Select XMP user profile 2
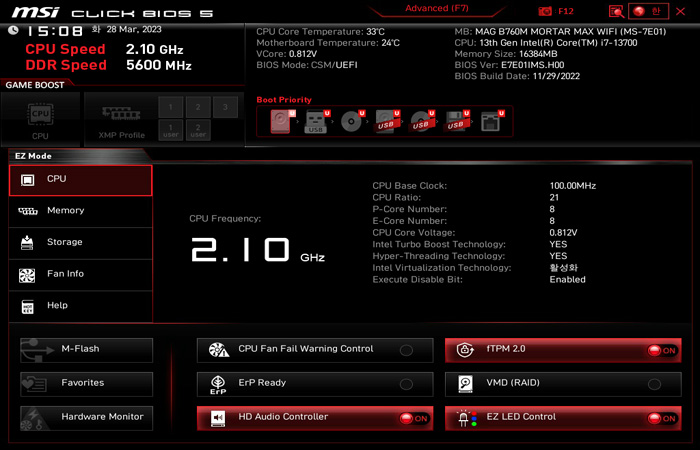This screenshot has width=700, height=450. [x=198, y=130]
